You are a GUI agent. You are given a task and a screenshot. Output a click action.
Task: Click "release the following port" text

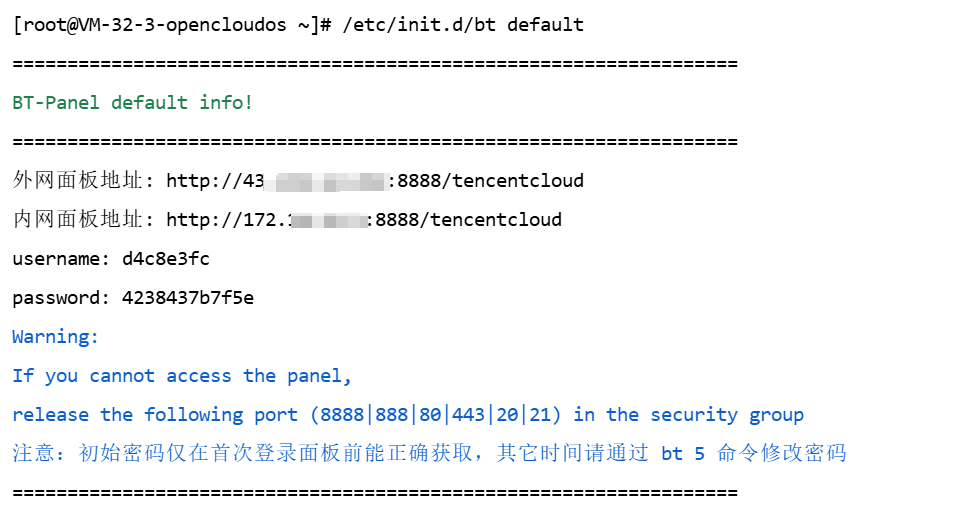point(155,415)
